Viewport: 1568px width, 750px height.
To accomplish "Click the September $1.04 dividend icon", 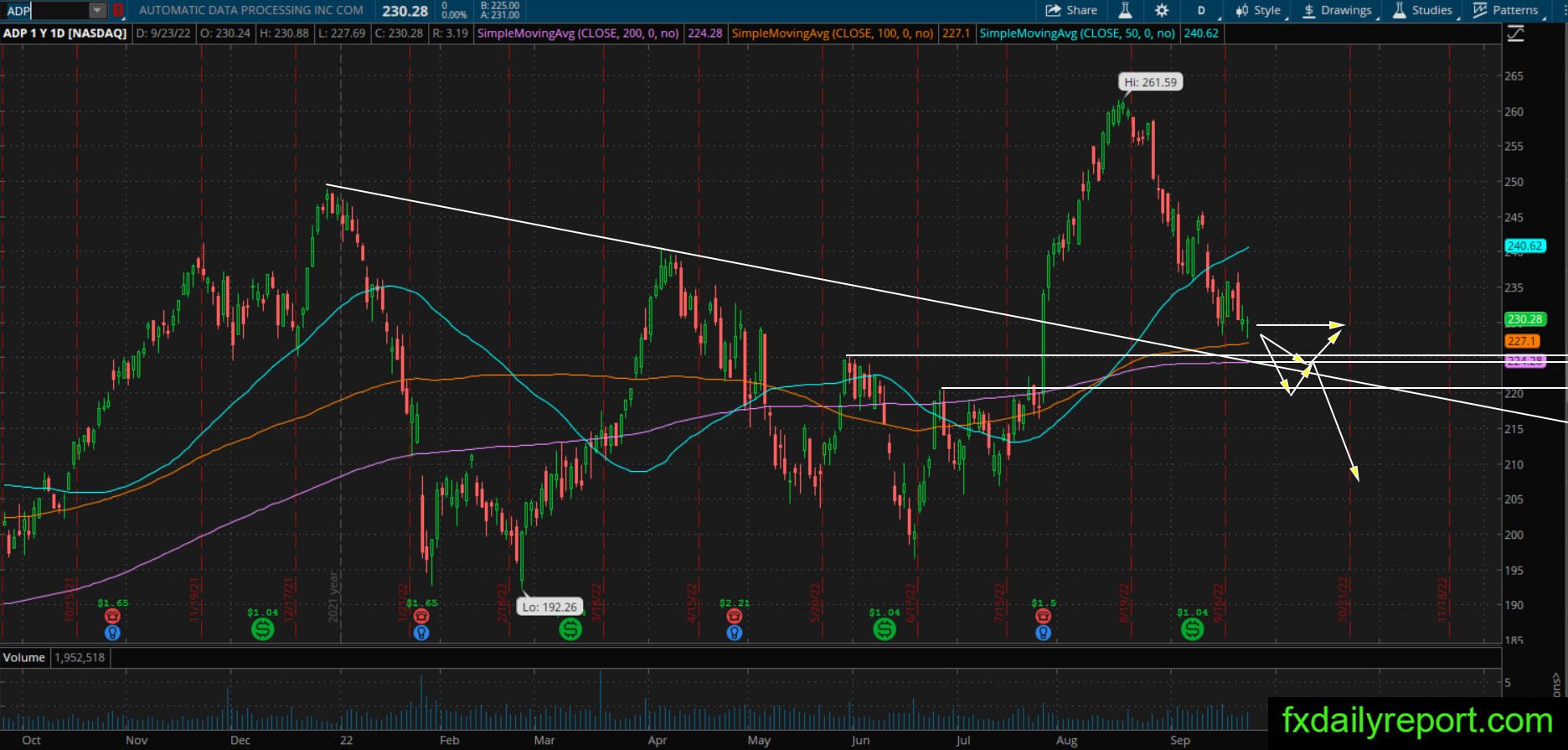I will click(1192, 628).
